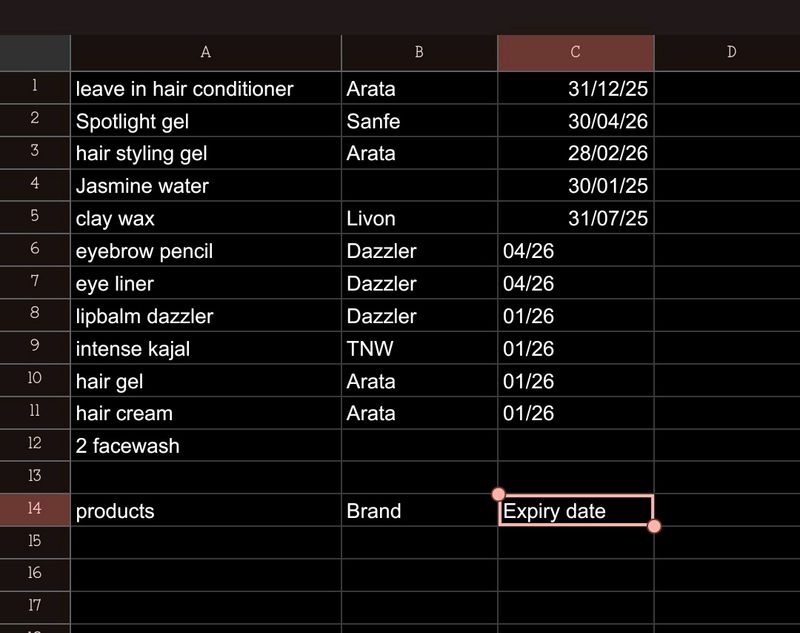Select highlighted column C header
Image resolution: width=800 pixels, height=633 pixels.
576,53
